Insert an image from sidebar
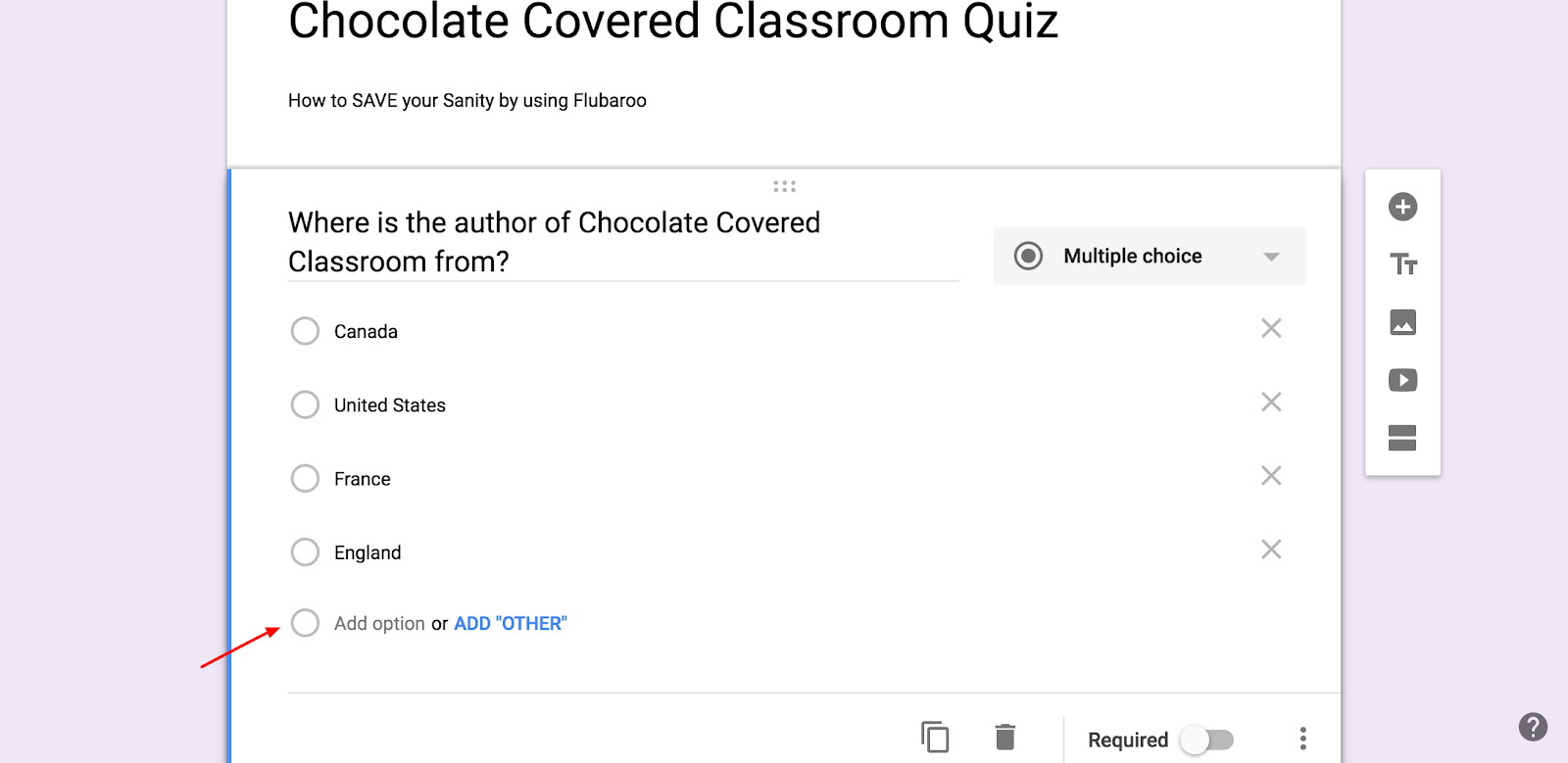 coord(1402,322)
